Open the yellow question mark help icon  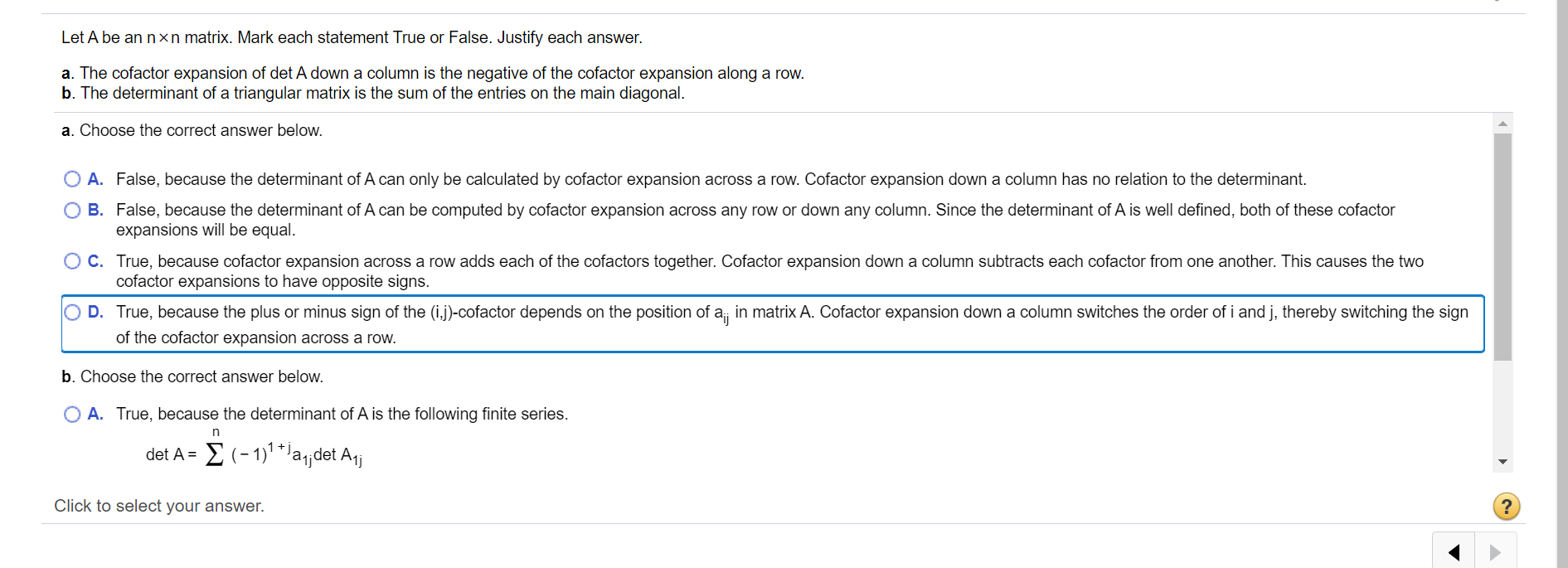(1506, 506)
